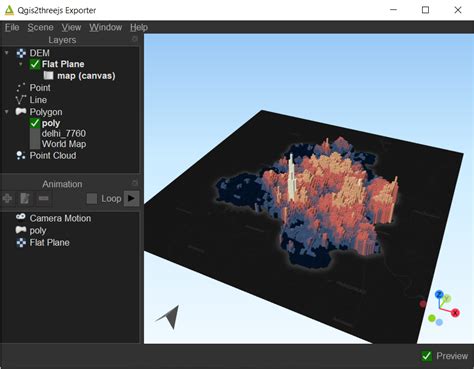474x369 pixels.
Task: Click the Qgis2threejs app icon in title bar
Action: (x=9, y=10)
